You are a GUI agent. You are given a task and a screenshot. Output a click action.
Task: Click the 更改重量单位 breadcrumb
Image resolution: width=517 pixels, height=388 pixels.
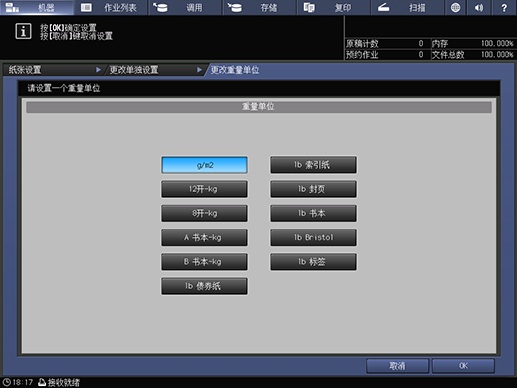point(235,70)
